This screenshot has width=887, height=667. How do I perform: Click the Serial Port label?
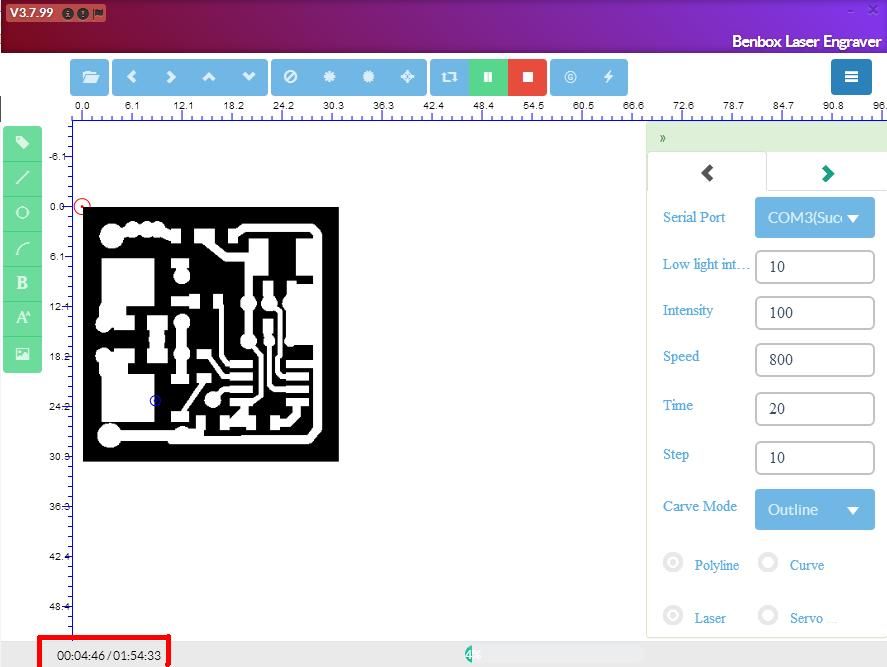click(694, 217)
